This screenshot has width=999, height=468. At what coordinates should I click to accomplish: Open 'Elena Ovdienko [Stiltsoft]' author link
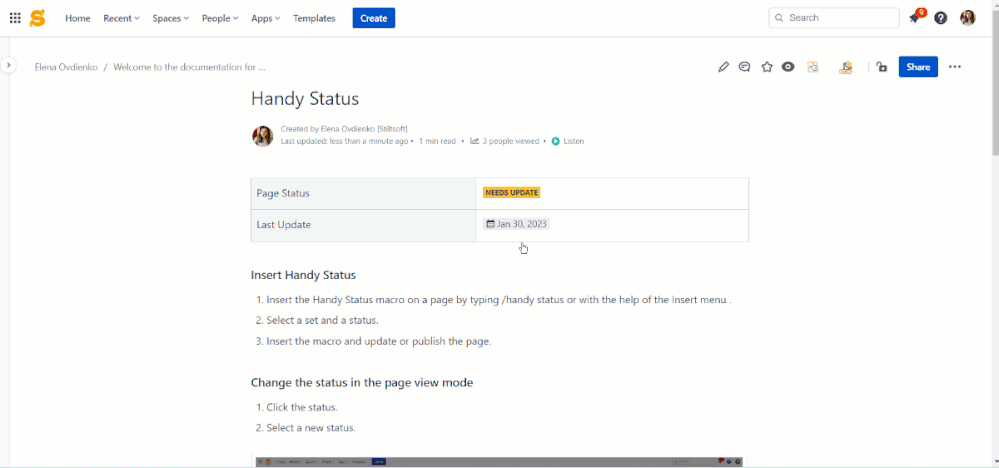[363, 129]
